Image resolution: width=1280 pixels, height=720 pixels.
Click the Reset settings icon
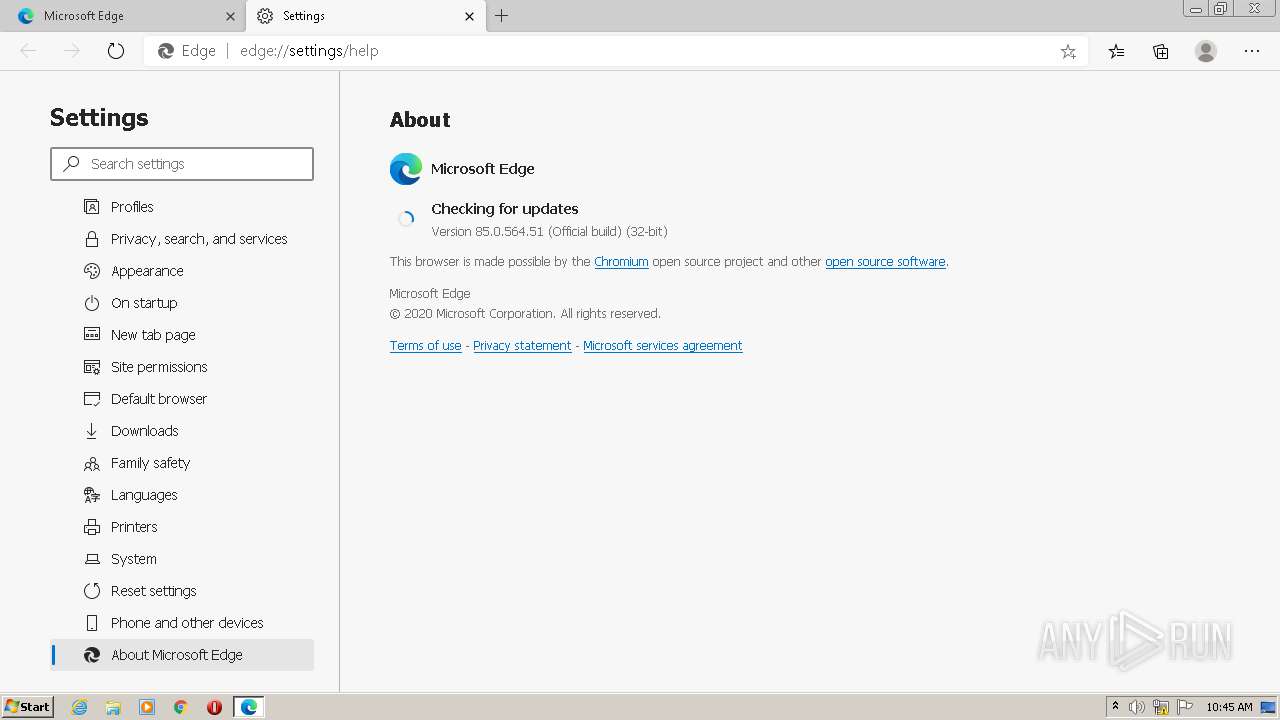coord(92,591)
